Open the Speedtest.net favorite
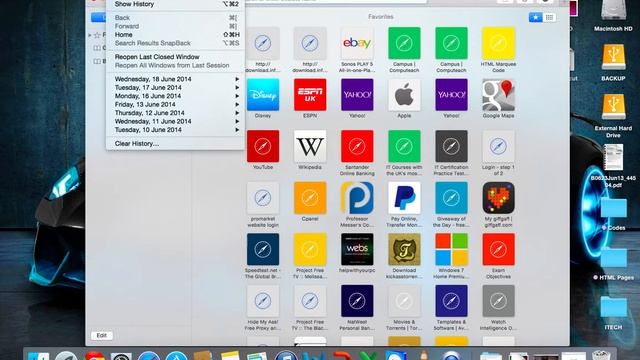Image resolution: width=640 pixels, height=360 pixels. coord(263,249)
